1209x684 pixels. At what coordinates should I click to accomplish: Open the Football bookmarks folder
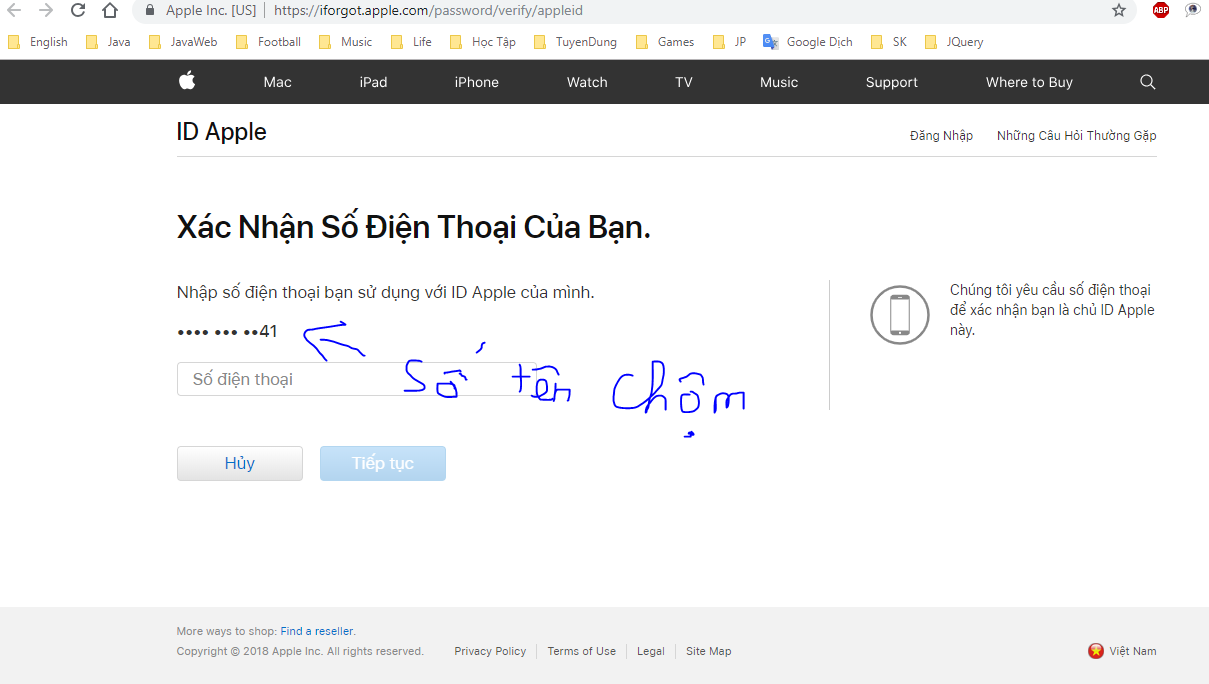coord(268,42)
